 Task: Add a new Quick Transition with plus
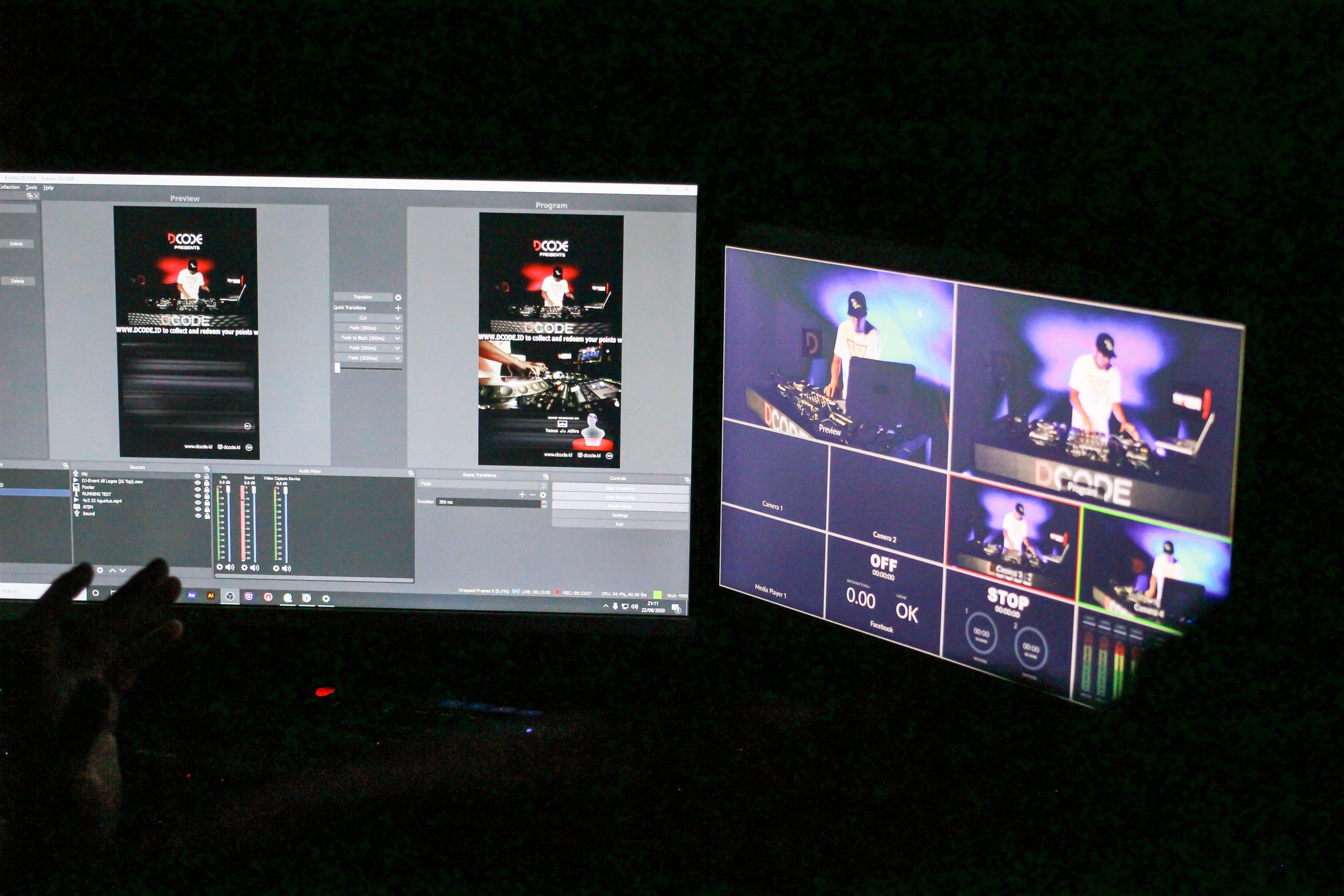tap(398, 308)
